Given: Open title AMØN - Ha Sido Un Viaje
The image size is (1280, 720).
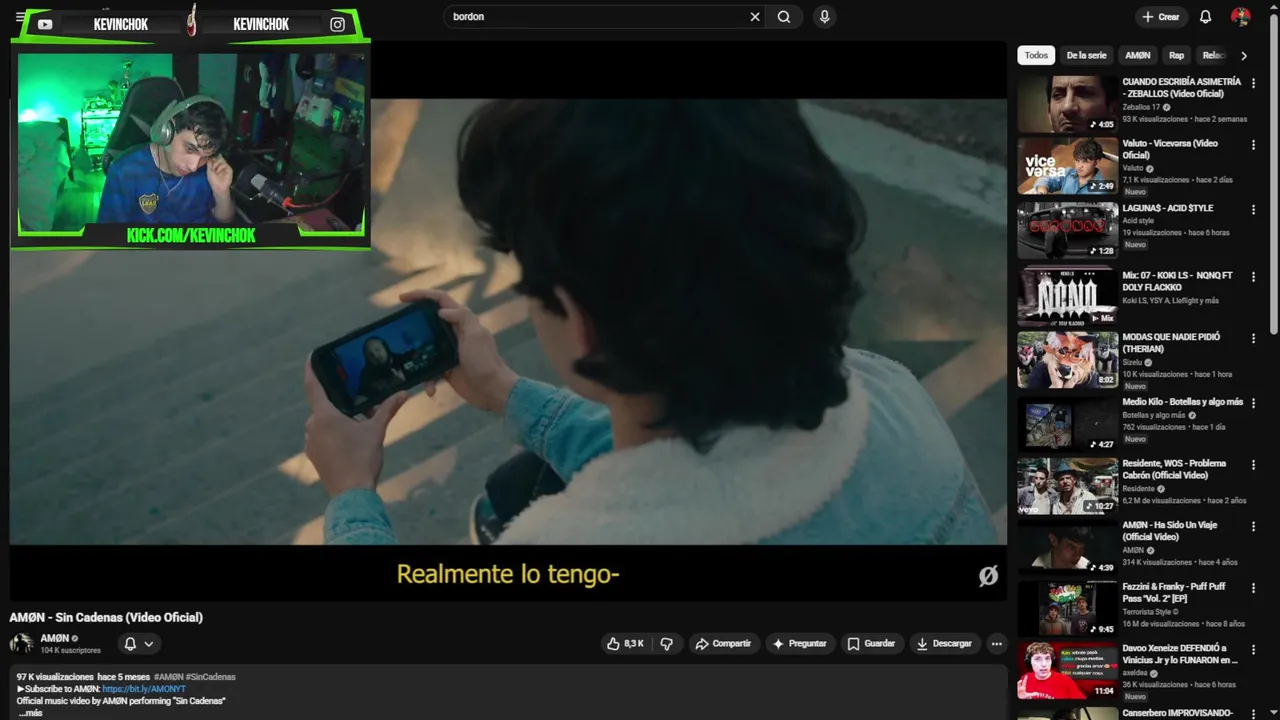Looking at the screenshot, I should point(1169,531).
